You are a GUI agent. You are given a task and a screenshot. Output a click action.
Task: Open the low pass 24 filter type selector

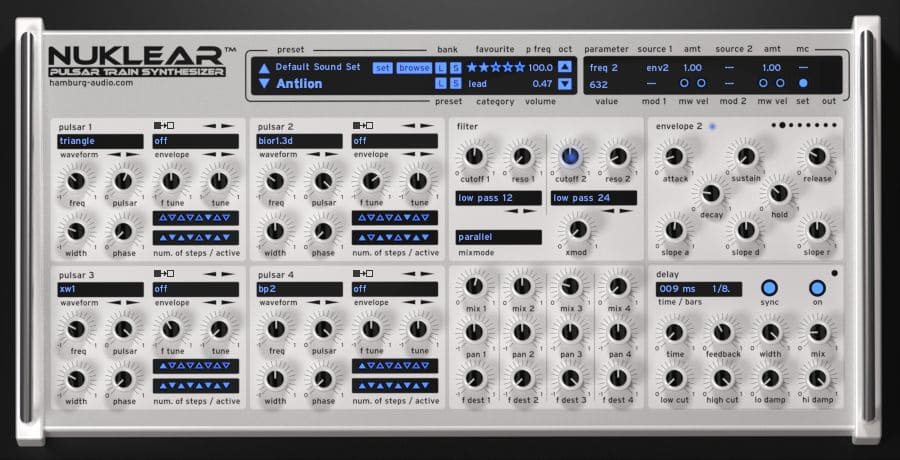(x=594, y=198)
